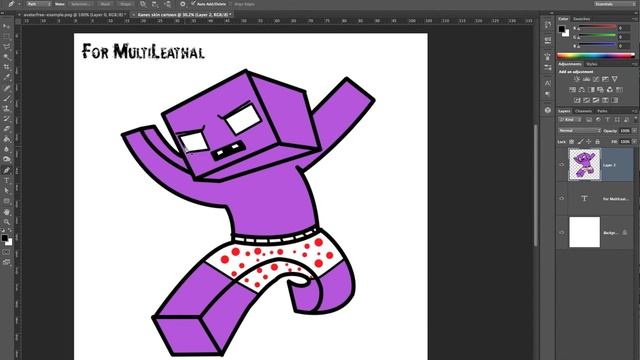Click Make Shape button
Screen dimensions: 640x360
[126, 4]
